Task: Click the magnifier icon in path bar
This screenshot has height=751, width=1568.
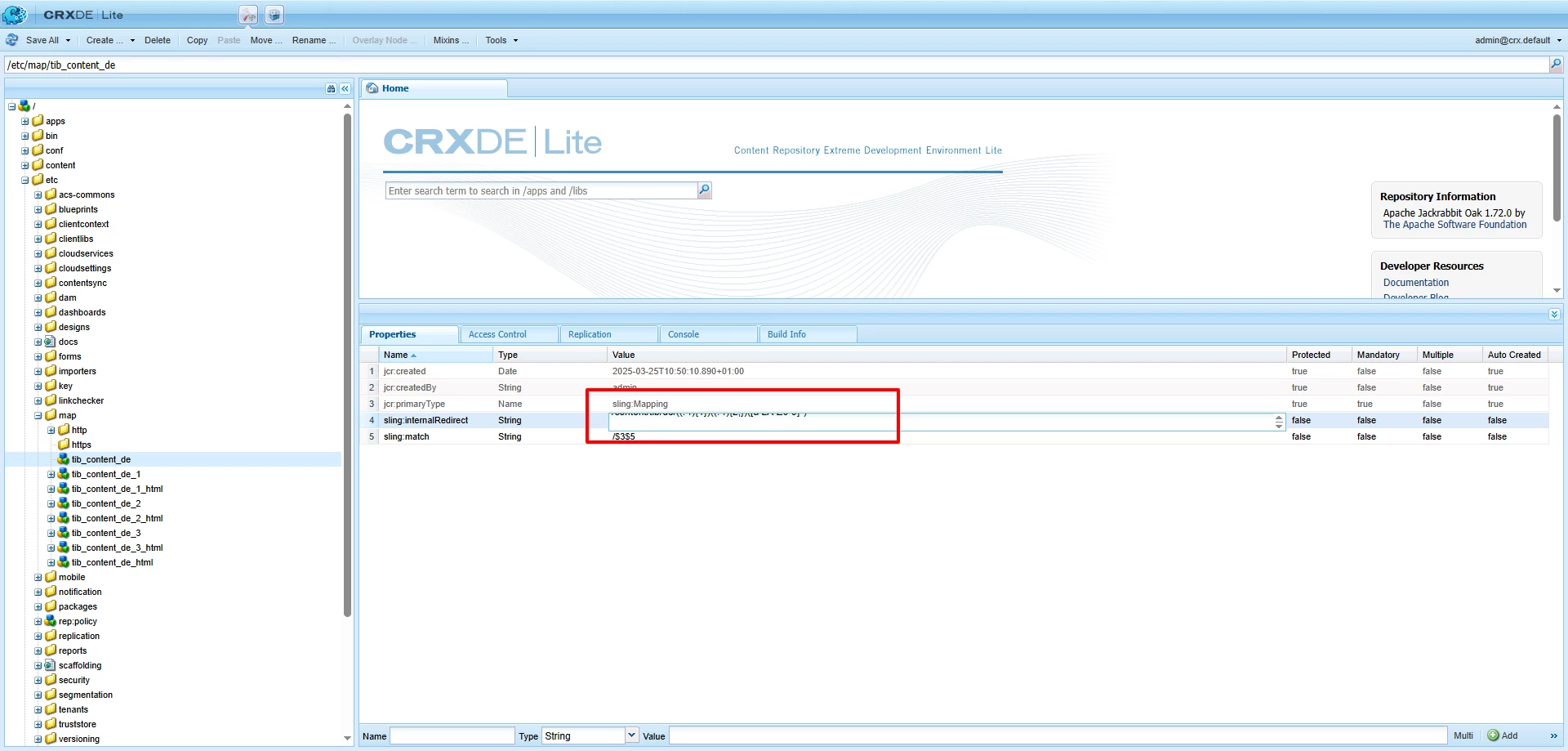Action: click(1556, 65)
